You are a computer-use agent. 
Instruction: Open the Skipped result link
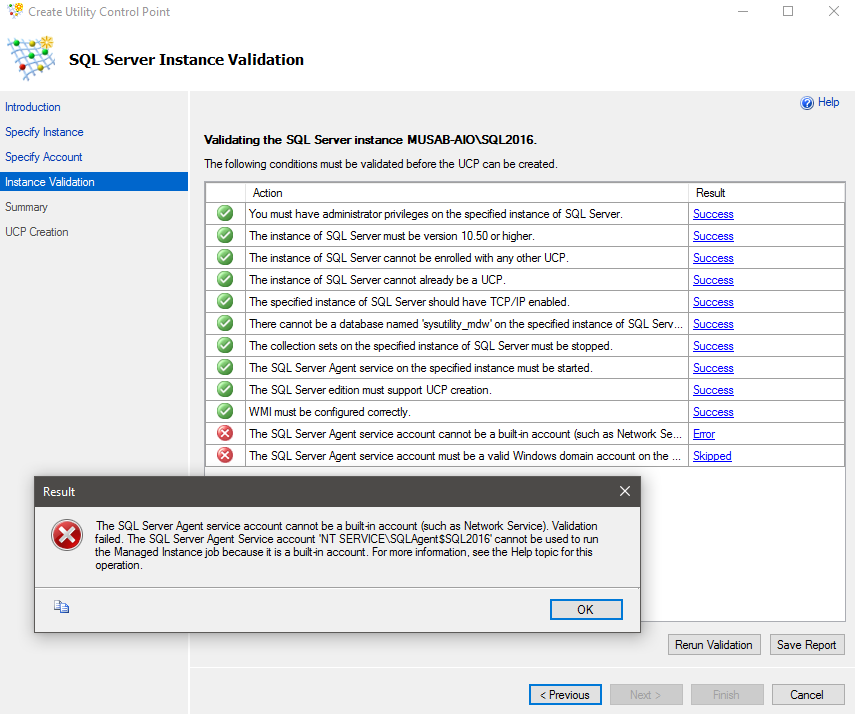coord(712,456)
